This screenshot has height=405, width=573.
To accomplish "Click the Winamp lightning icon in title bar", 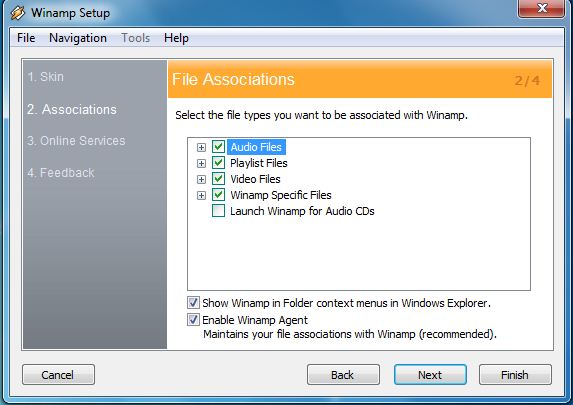I will [18, 13].
